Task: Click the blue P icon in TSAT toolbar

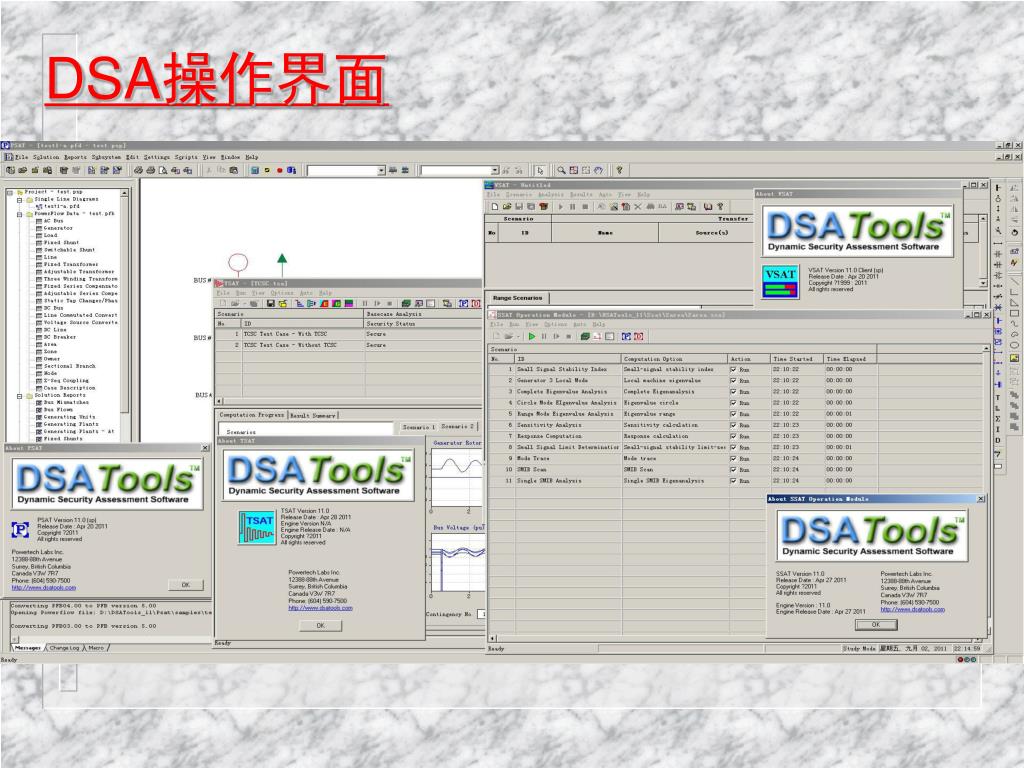Action: [463, 304]
